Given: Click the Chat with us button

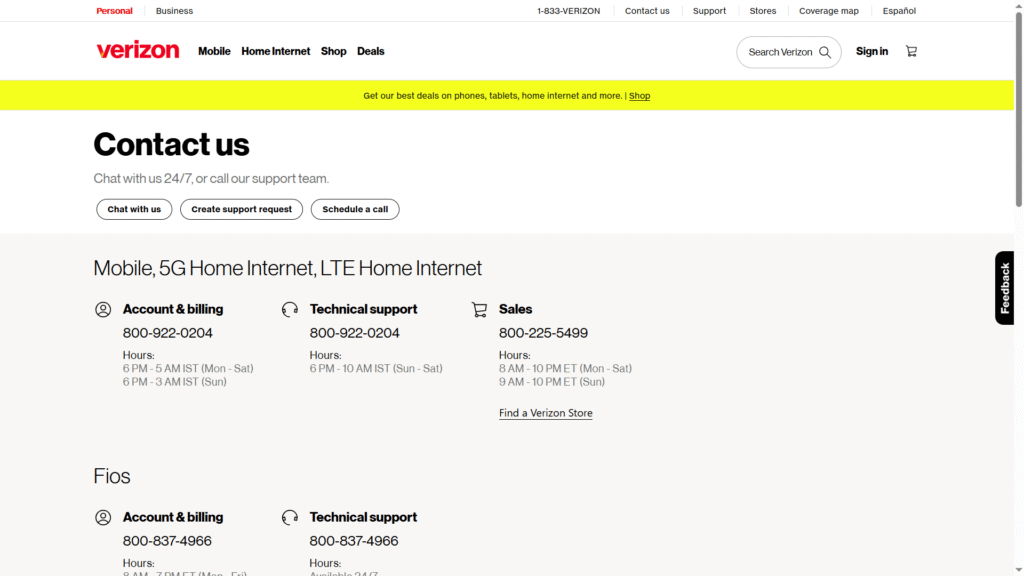Looking at the screenshot, I should [x=134, y=209].
